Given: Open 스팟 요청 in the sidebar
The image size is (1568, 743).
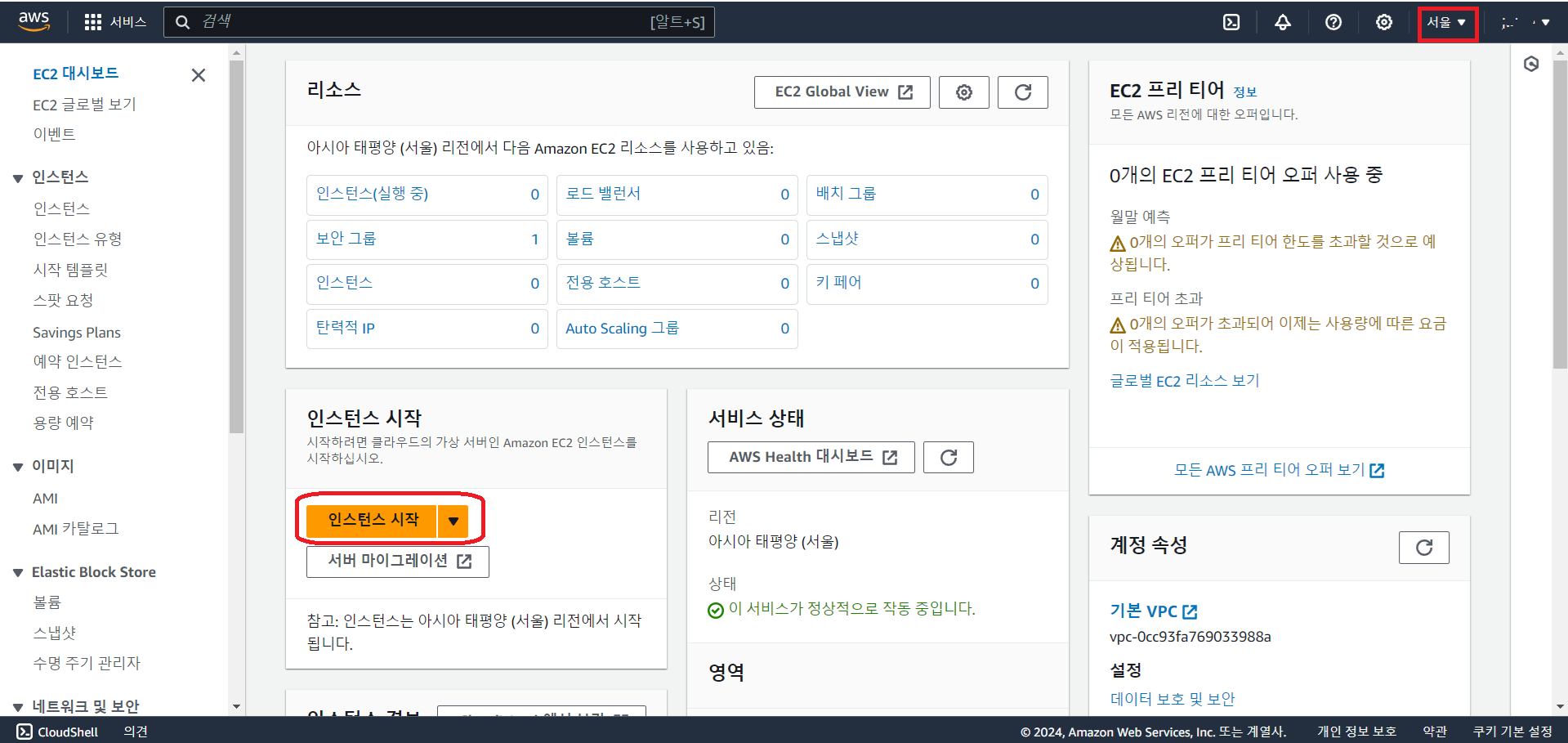Looking at the screenshot, I should [x=63, y=300].
